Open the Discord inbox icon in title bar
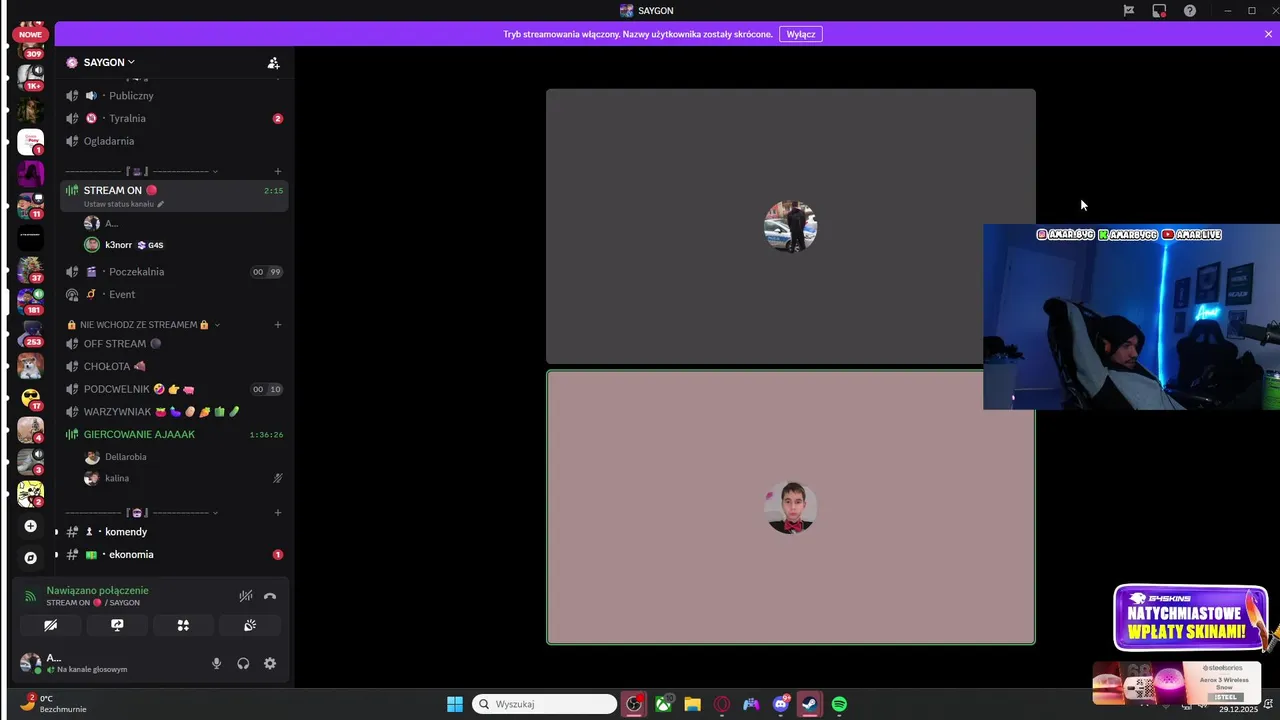Screen dimensions: 1280x720 [1159, 10]
